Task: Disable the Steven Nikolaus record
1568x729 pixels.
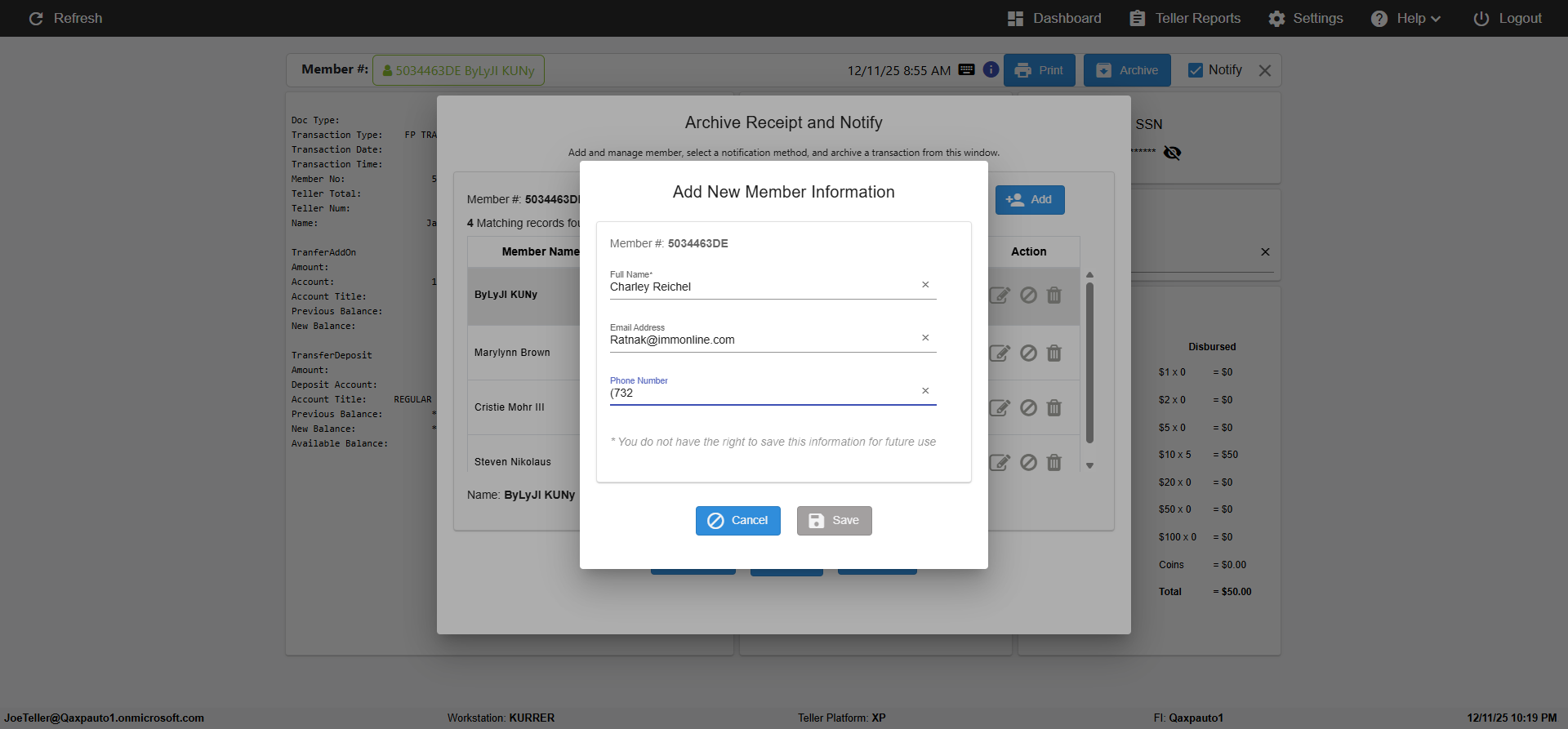Action: (1029, 462)
